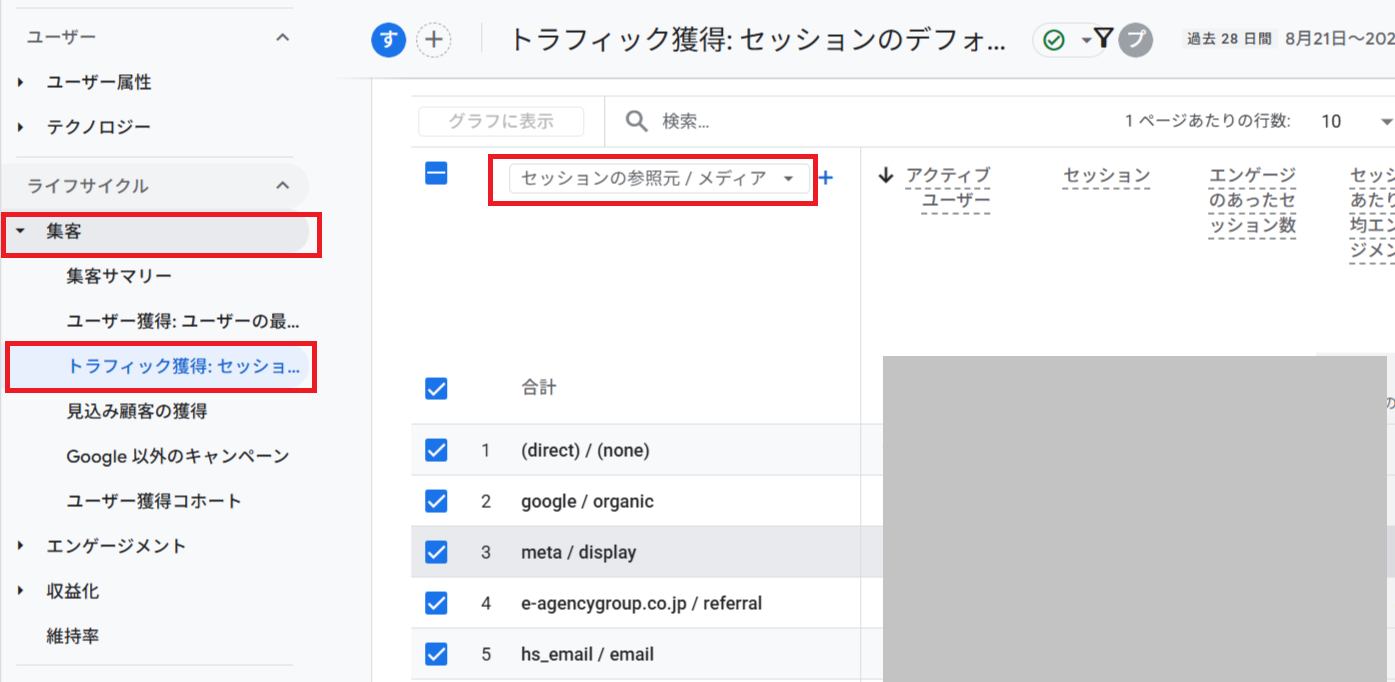Viewport: 1395px width, 682px height.
Task: Uncheck the hs_email / email row checkbox
Action: coord(436,654)
